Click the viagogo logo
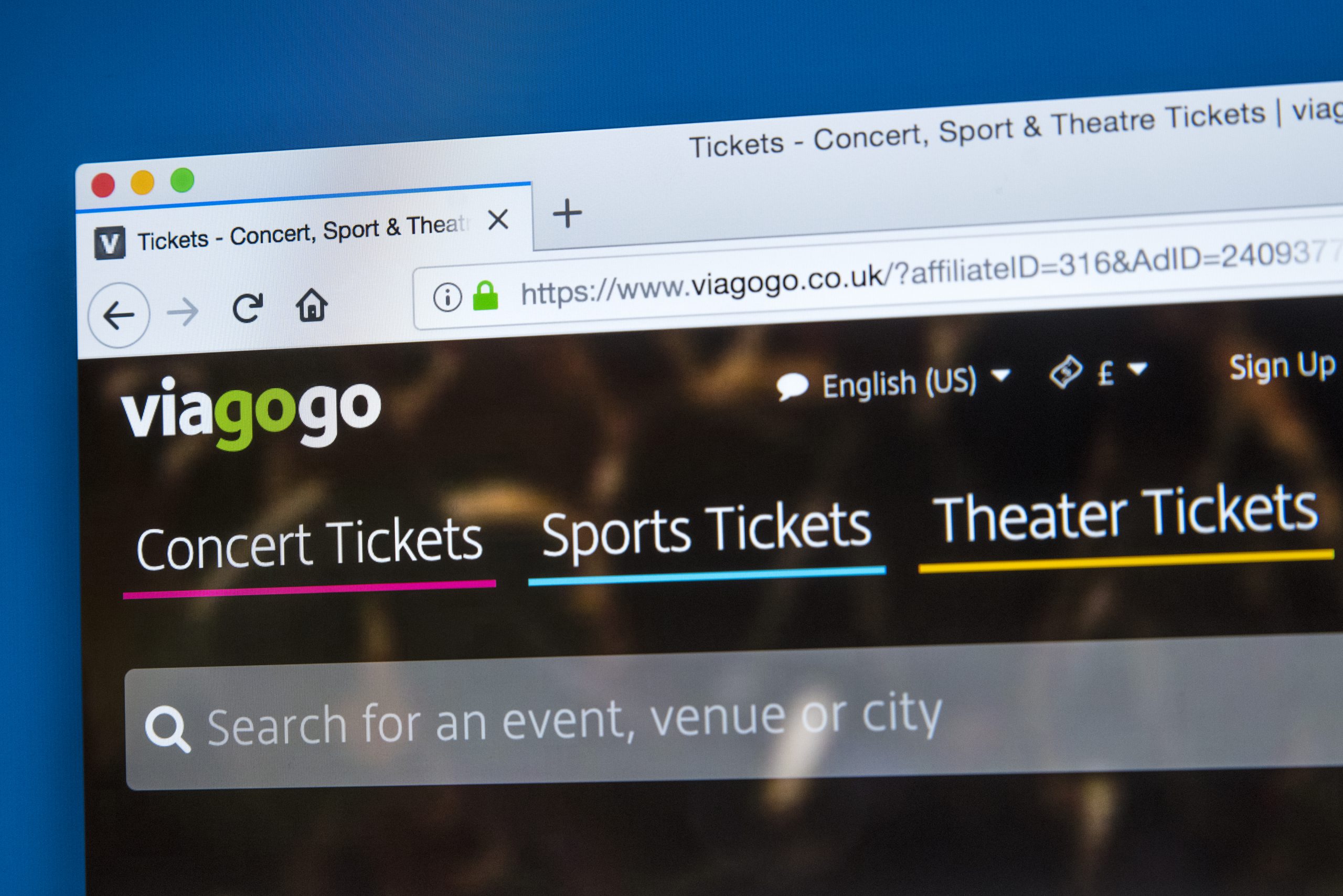The image size is (1343, 896). click(251, 412)
